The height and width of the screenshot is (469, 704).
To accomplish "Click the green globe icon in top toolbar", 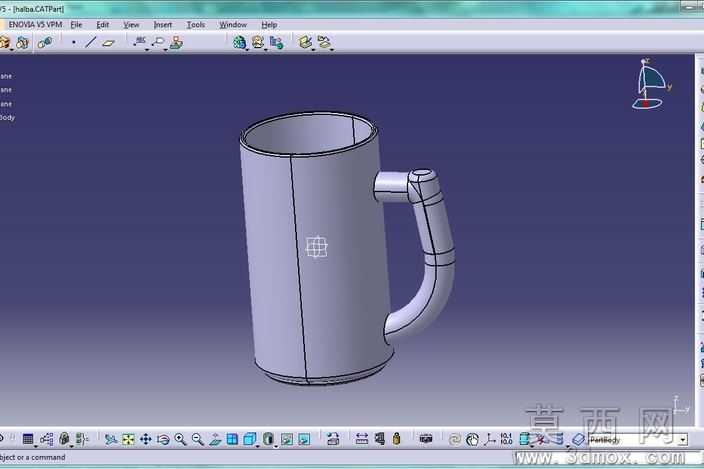I will [x=239, y=42].
